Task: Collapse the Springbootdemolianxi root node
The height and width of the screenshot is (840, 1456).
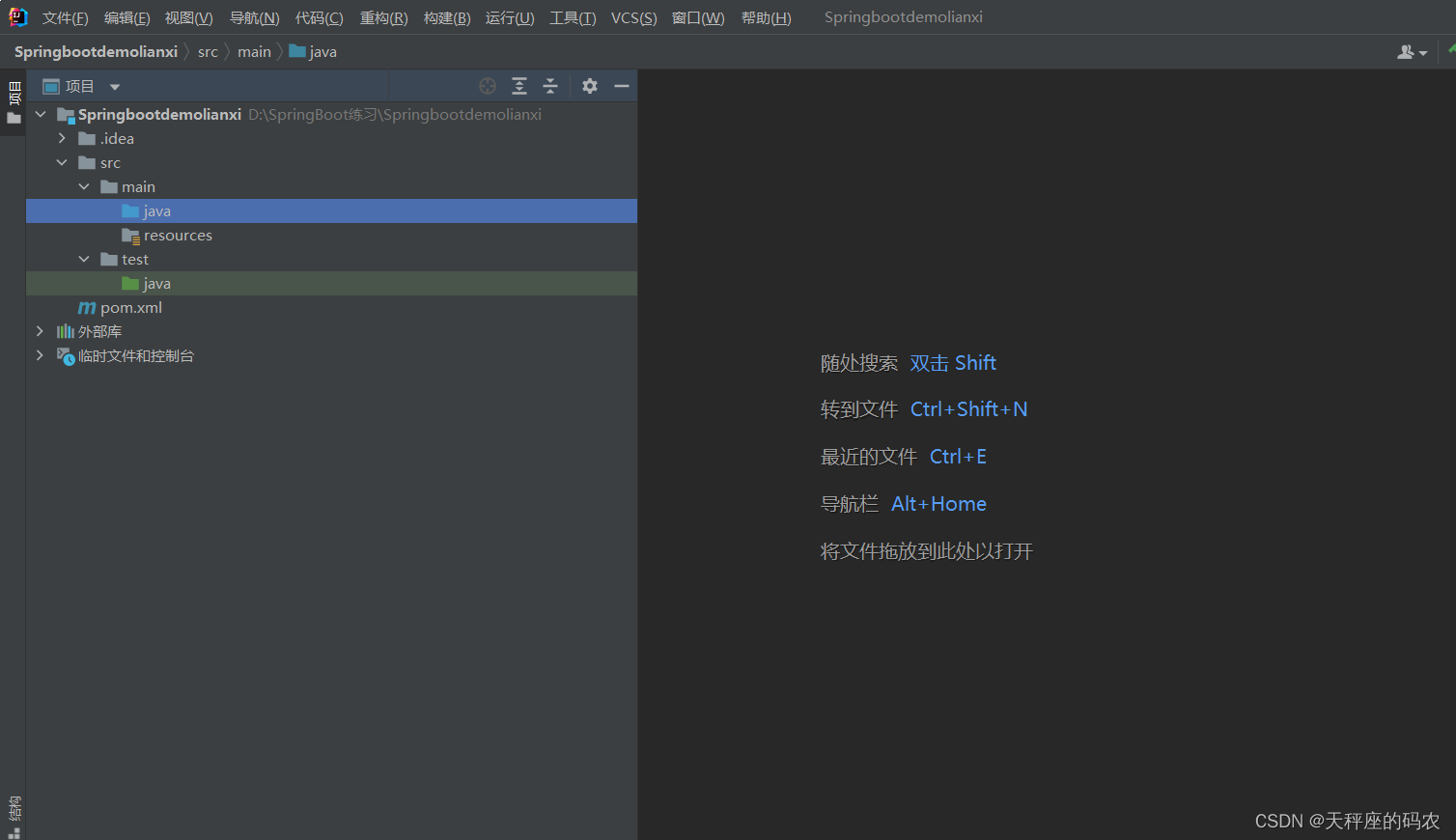Action: click(41, 115)
